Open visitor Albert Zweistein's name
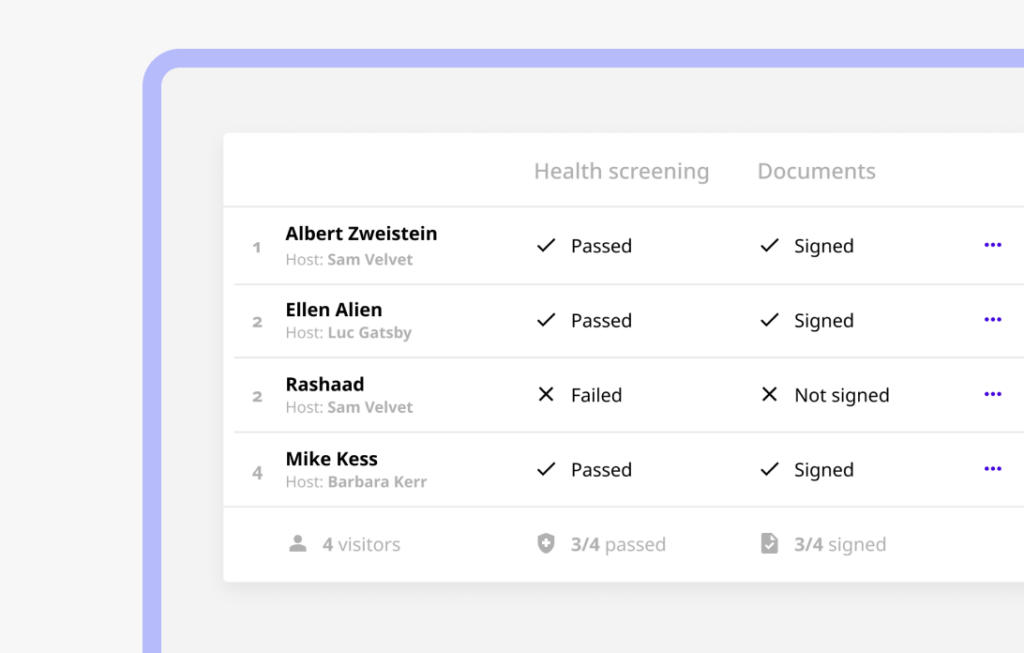The height and width of the screenshot is (653, 1024). [361, 234]
